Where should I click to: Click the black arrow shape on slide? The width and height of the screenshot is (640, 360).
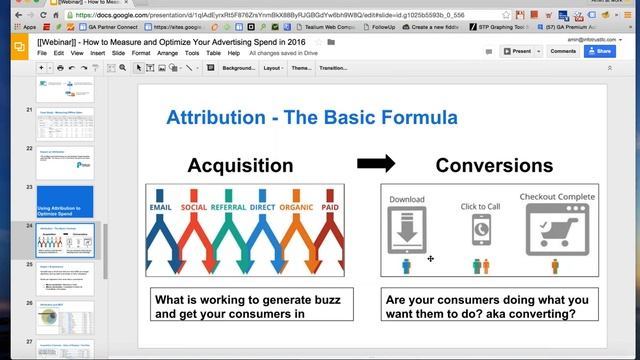click(376, 164)
